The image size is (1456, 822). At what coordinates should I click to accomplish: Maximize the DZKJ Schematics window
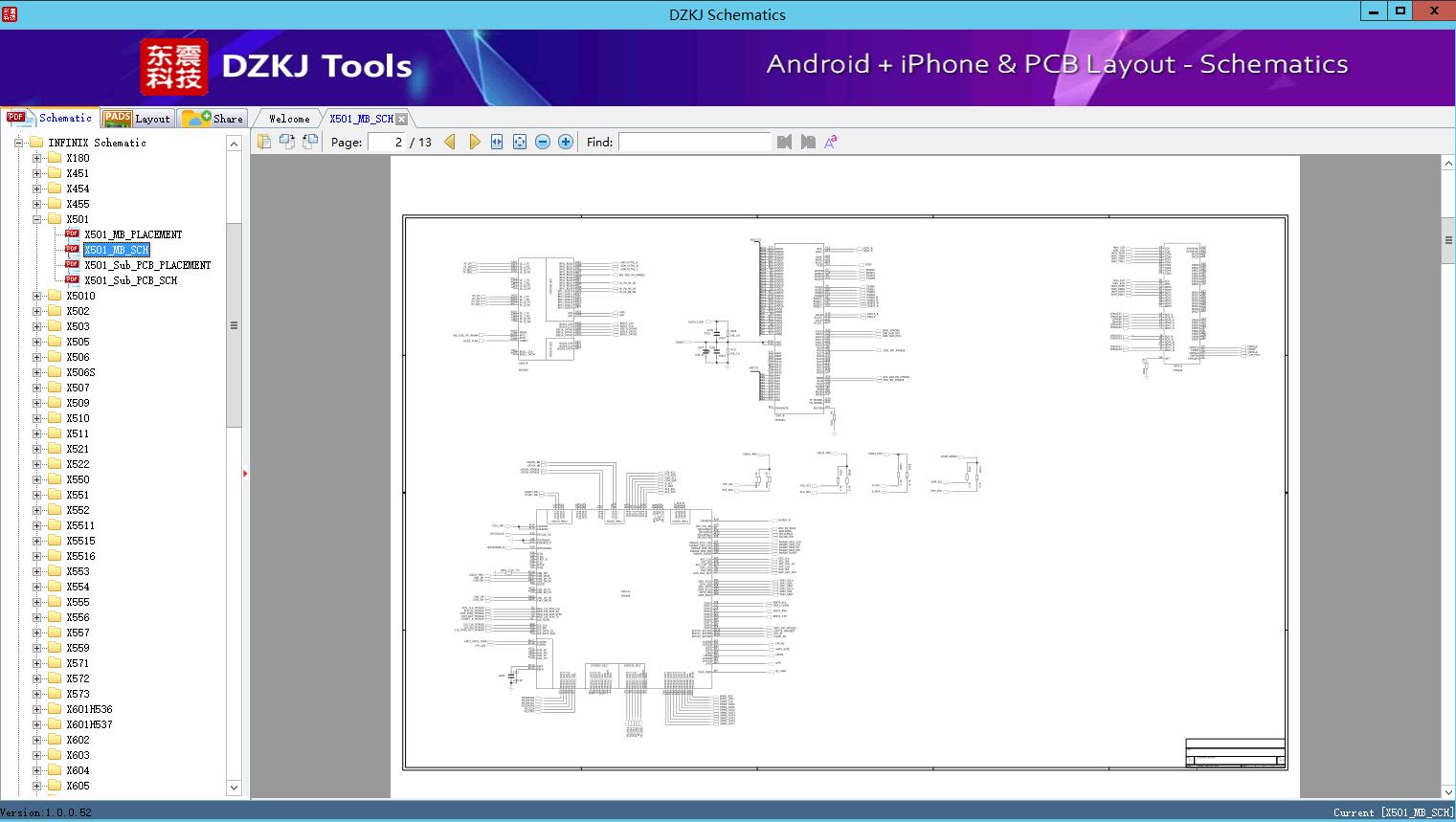1400,11
